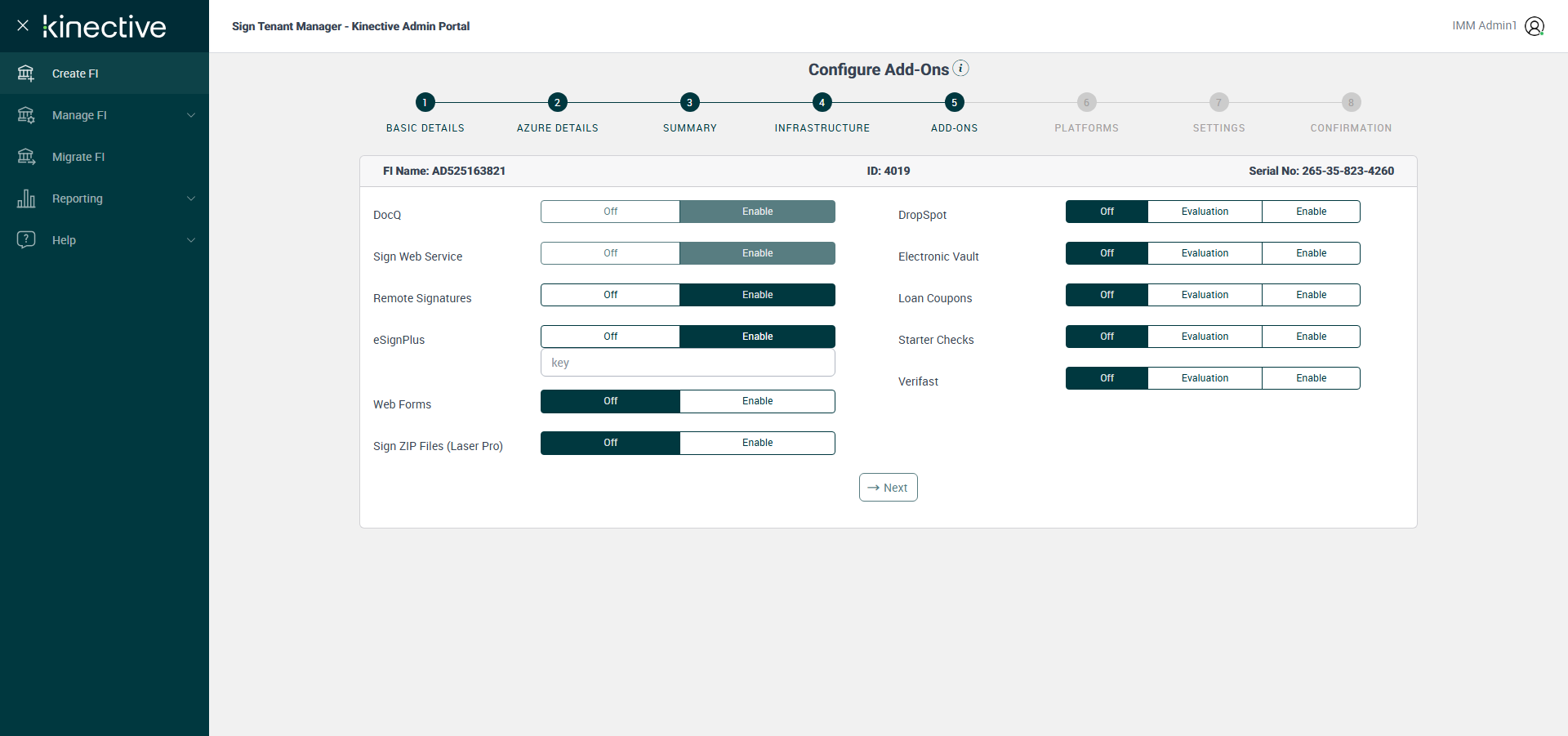Set DocQ to Off
This screenshot has height=736, width=1568.
610,212
